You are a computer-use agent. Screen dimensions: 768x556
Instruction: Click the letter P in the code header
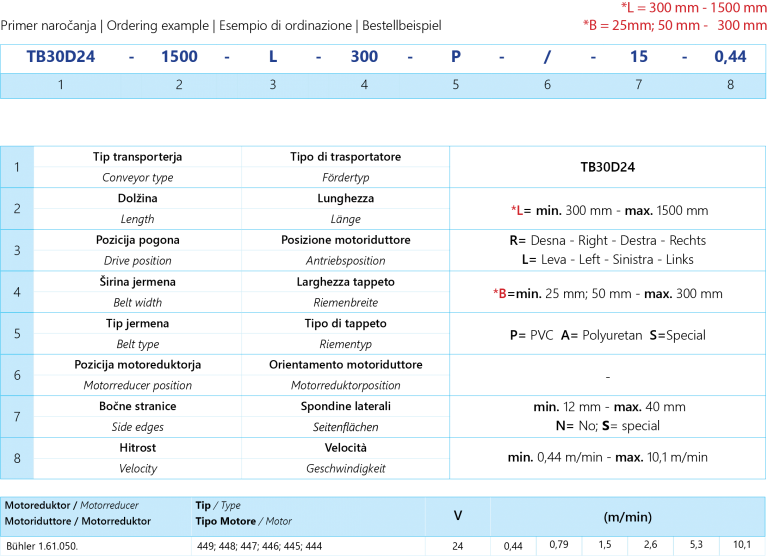pyautogui.click(x=455, y=57)
